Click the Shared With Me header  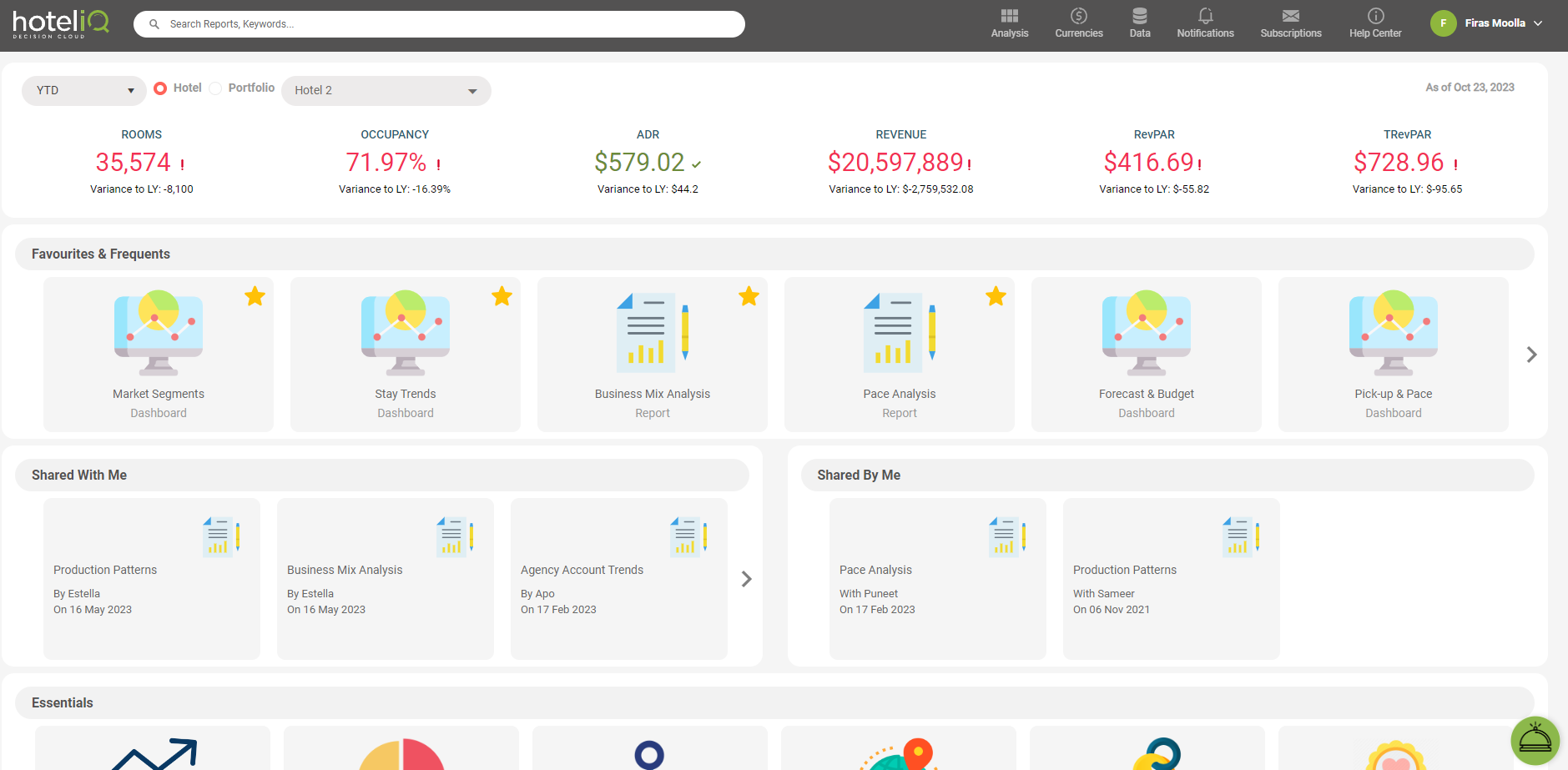click(382, 475)
